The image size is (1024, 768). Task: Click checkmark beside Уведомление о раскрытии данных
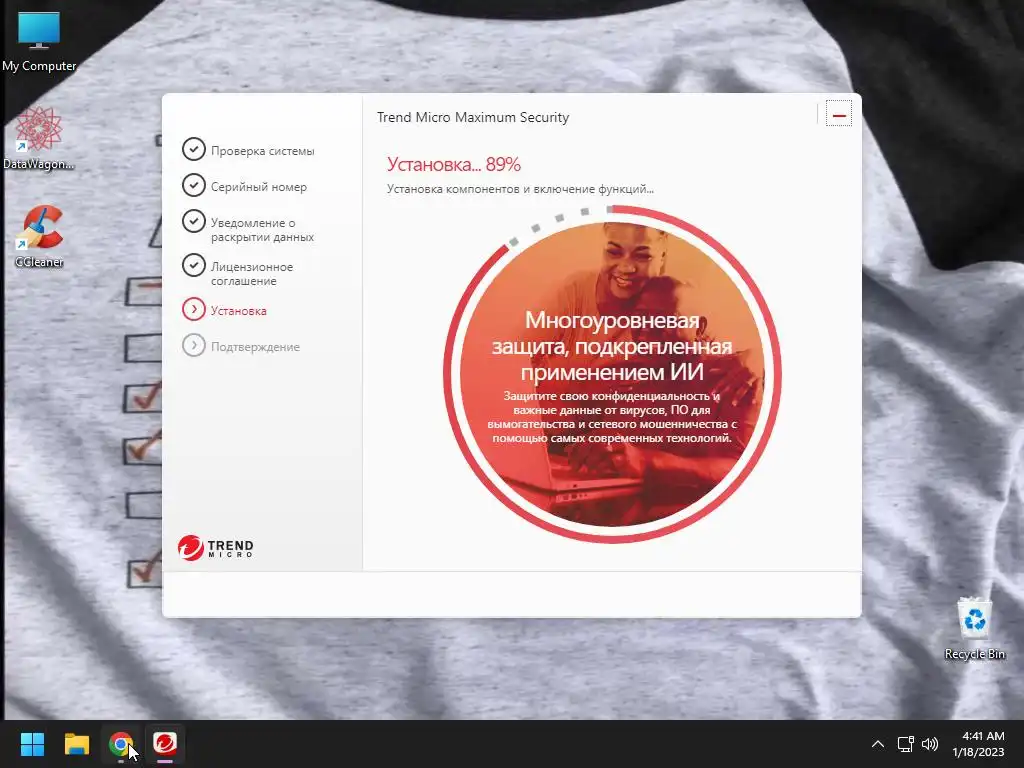point(193,221)
